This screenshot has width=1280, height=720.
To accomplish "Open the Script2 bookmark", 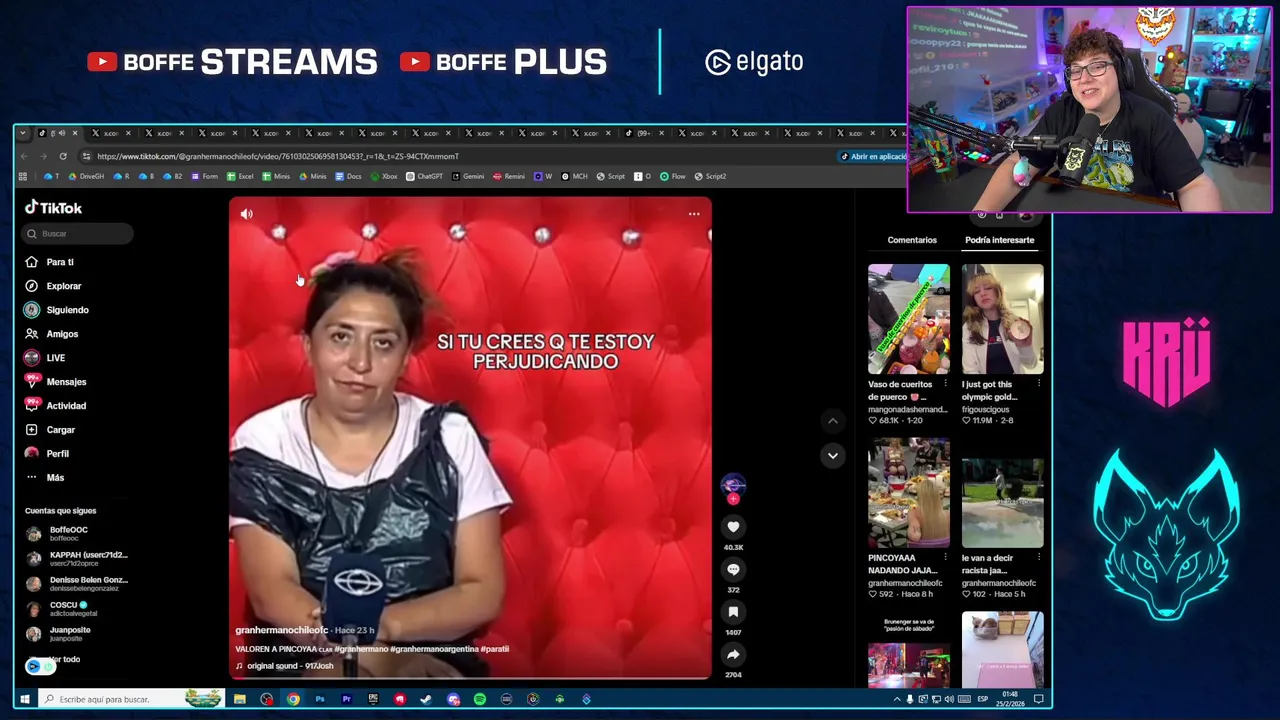I will 710,176.
